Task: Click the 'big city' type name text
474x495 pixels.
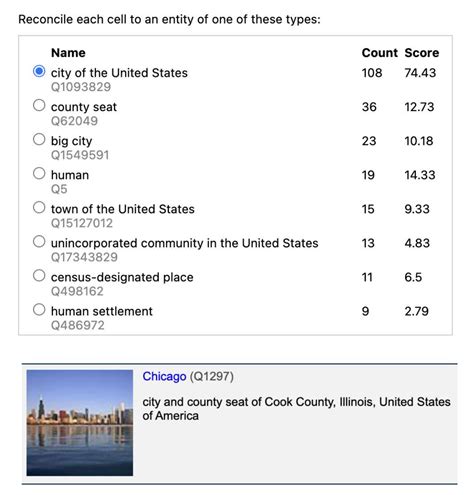Action: click(71, 141)
